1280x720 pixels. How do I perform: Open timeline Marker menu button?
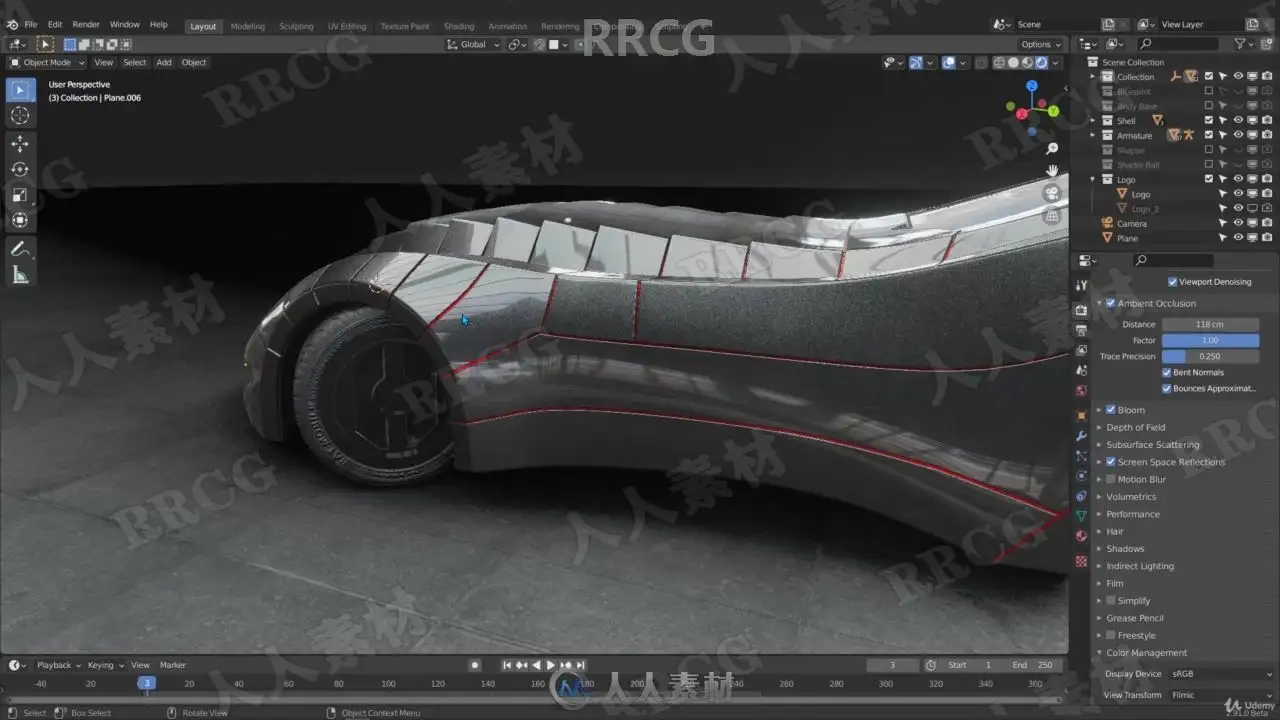(173, 665)
